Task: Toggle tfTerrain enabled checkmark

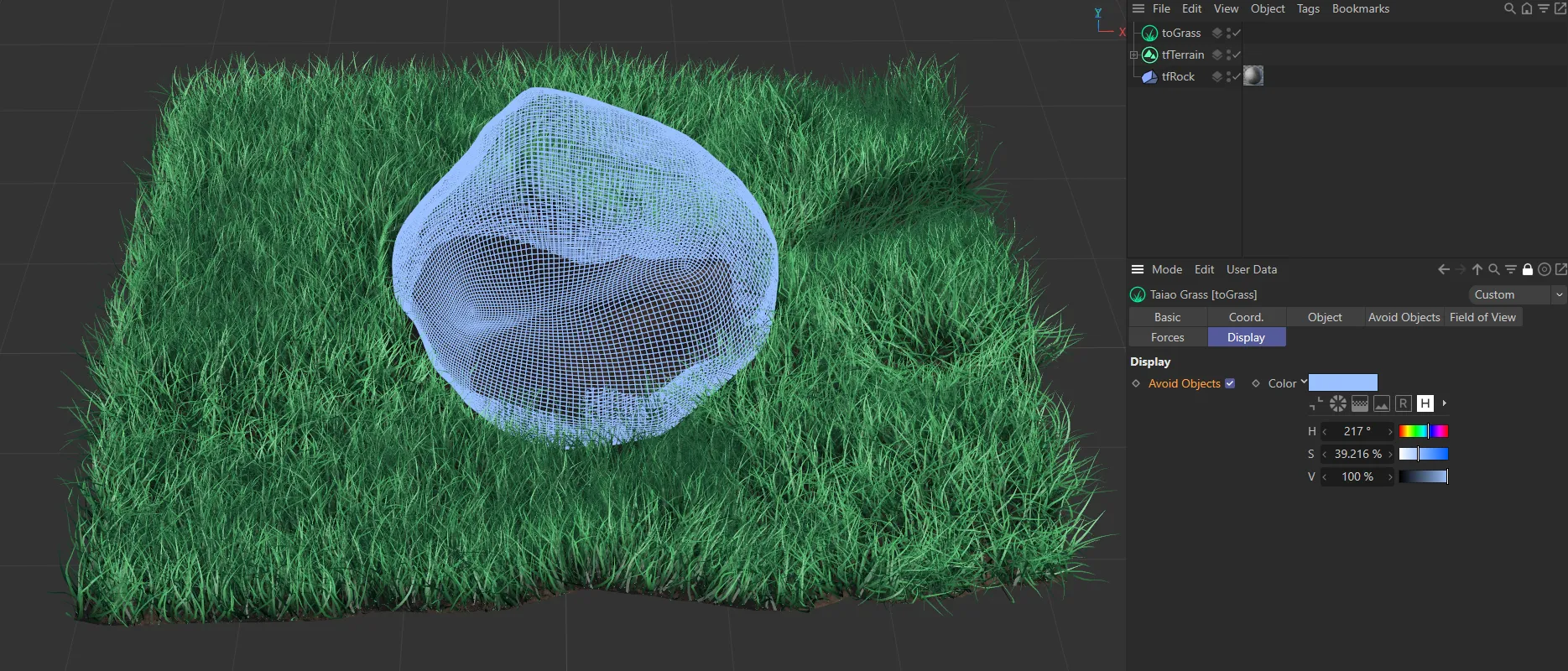Action: click(1237, 55)
